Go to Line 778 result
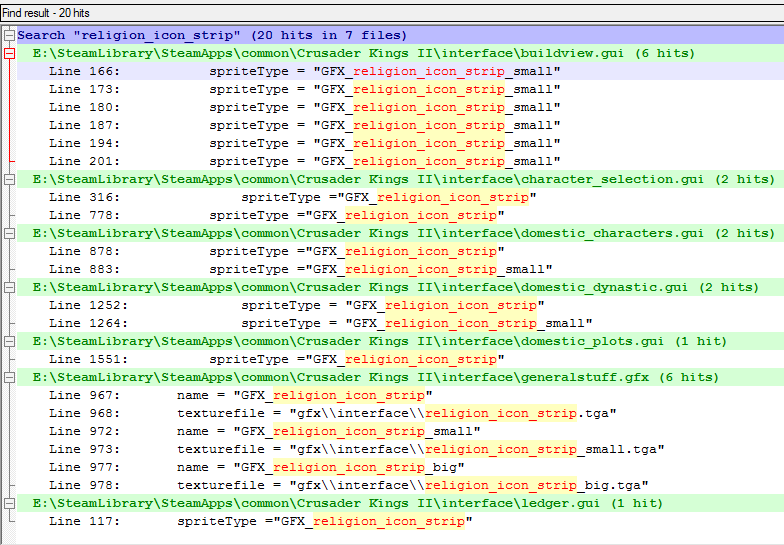 click(400, 216)
